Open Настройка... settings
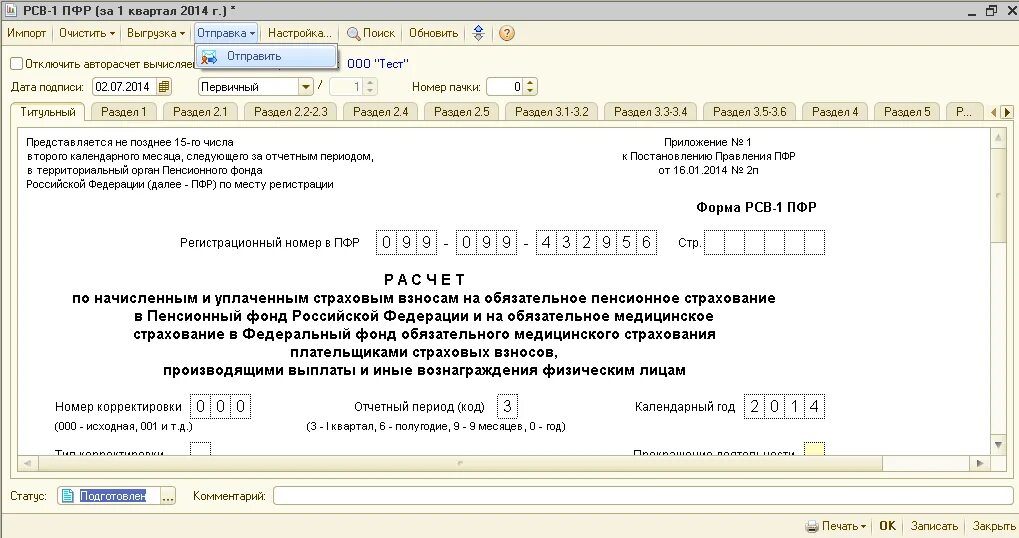The image size is (1019, 538). (300, 33)
